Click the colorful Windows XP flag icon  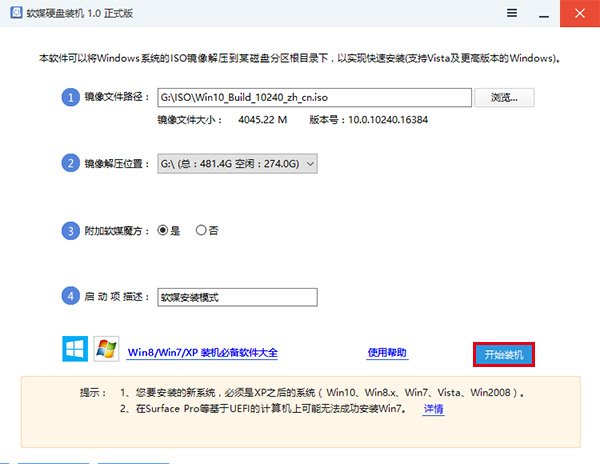click(x=106, y=349)
